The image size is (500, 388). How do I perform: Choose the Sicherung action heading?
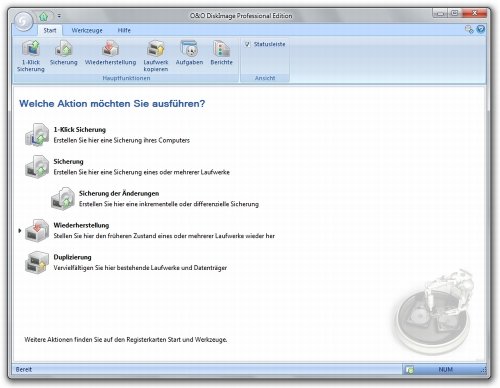(68, 162)
